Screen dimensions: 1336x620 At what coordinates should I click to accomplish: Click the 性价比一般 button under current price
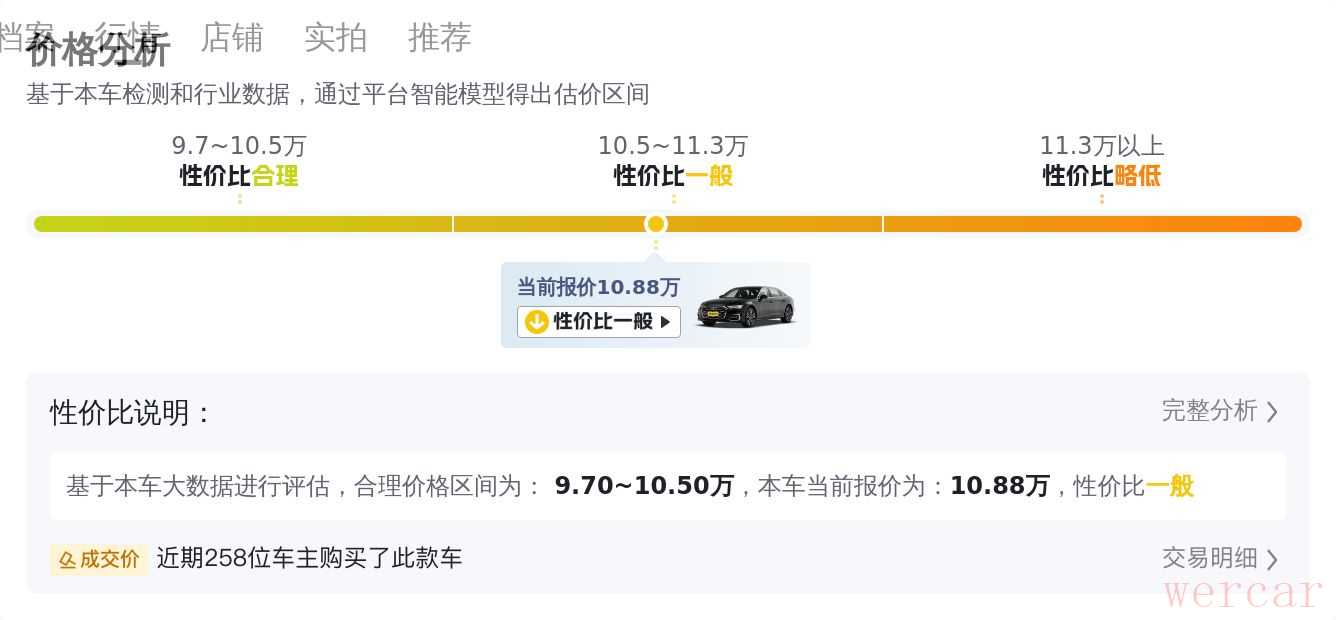[x=599, y=321]
